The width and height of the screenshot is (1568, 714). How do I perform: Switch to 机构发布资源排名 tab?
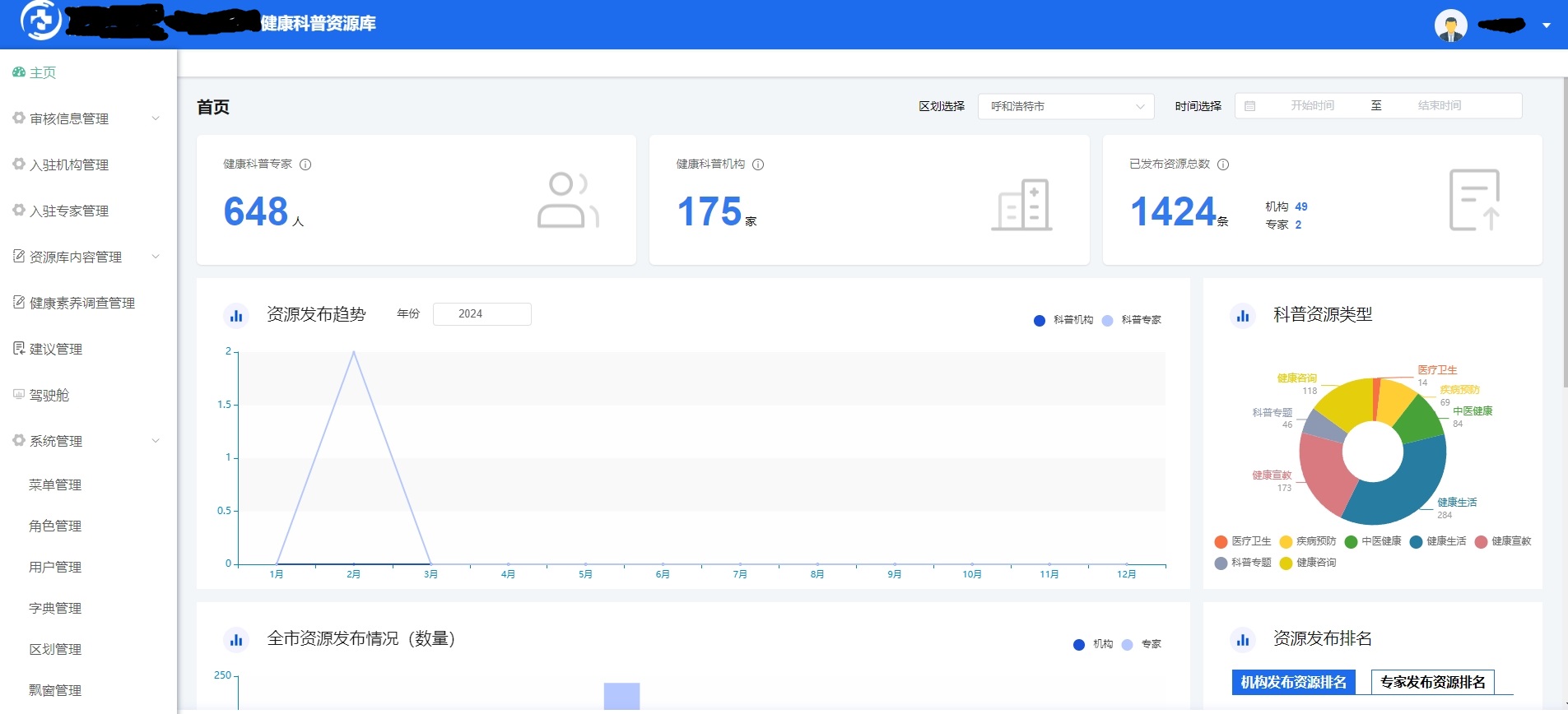[1293, 682]
